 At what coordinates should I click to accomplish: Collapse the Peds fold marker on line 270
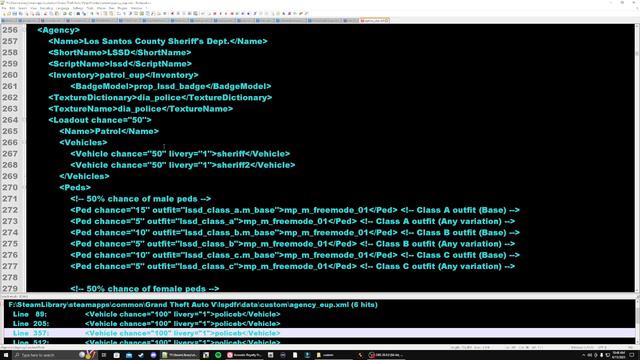[x=24, y=187]
